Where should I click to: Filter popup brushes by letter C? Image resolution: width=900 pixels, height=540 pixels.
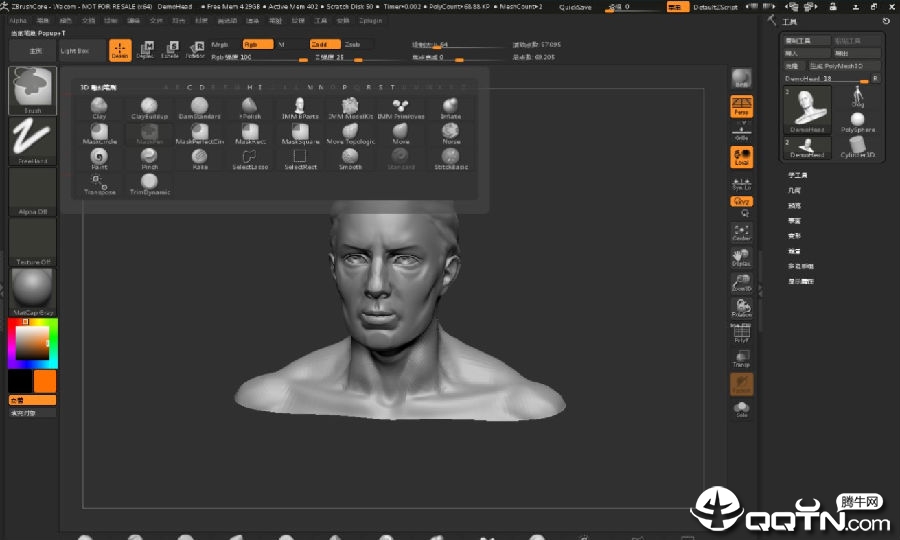190,87
